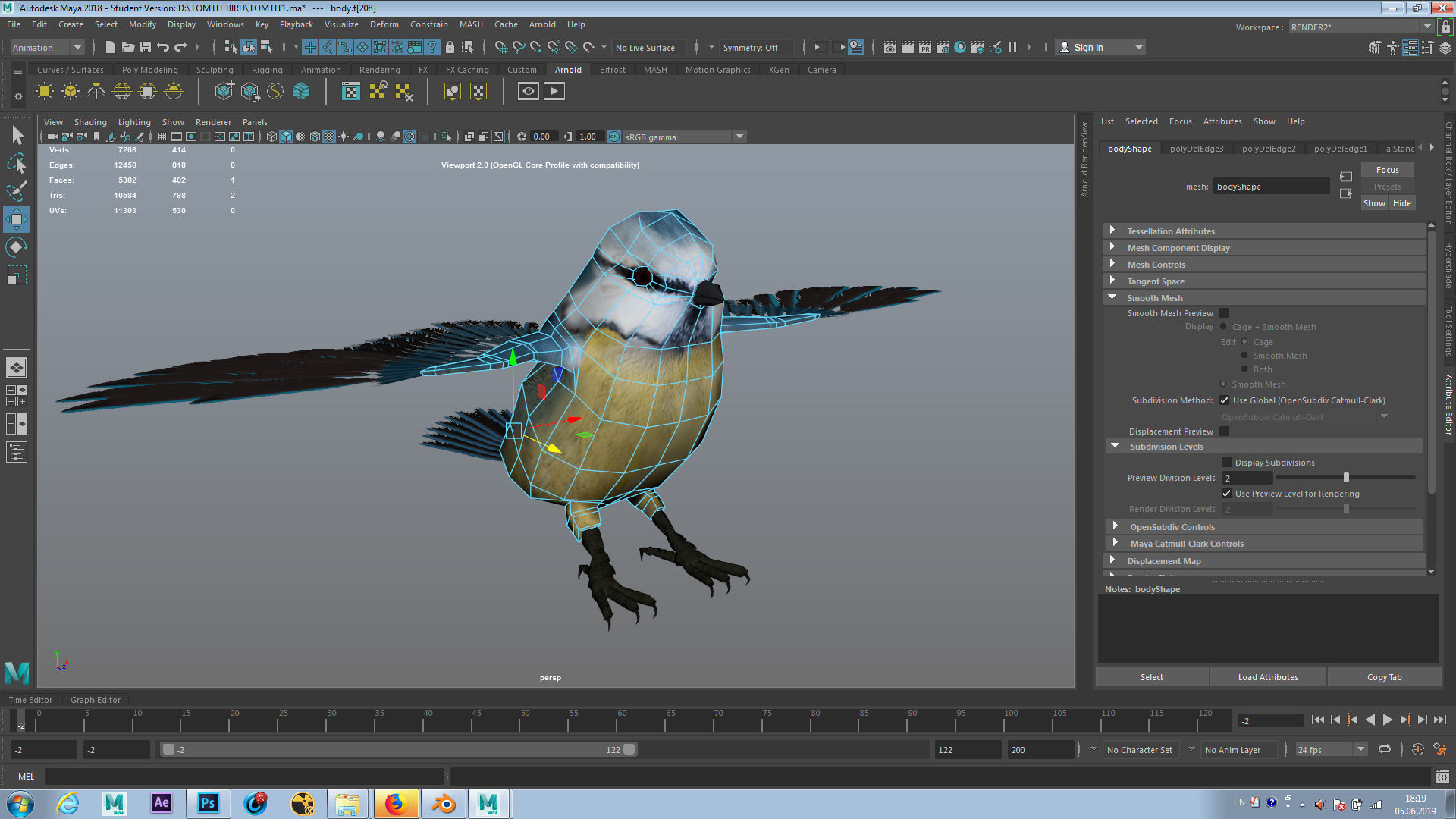The height and width of the screenshot is (819, 1456).
Task: Click the pause Viewport 2.0 icon
Action: coord(1012,47)
